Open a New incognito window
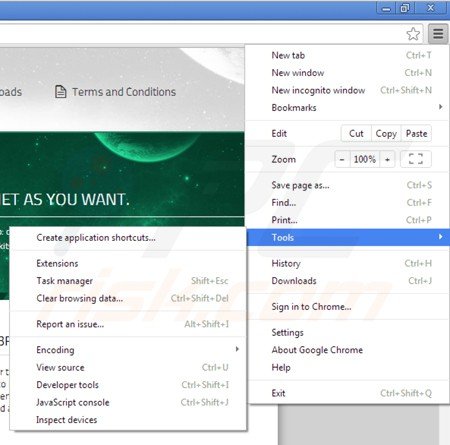Screen dimensions: 450x445 [348, 90]
